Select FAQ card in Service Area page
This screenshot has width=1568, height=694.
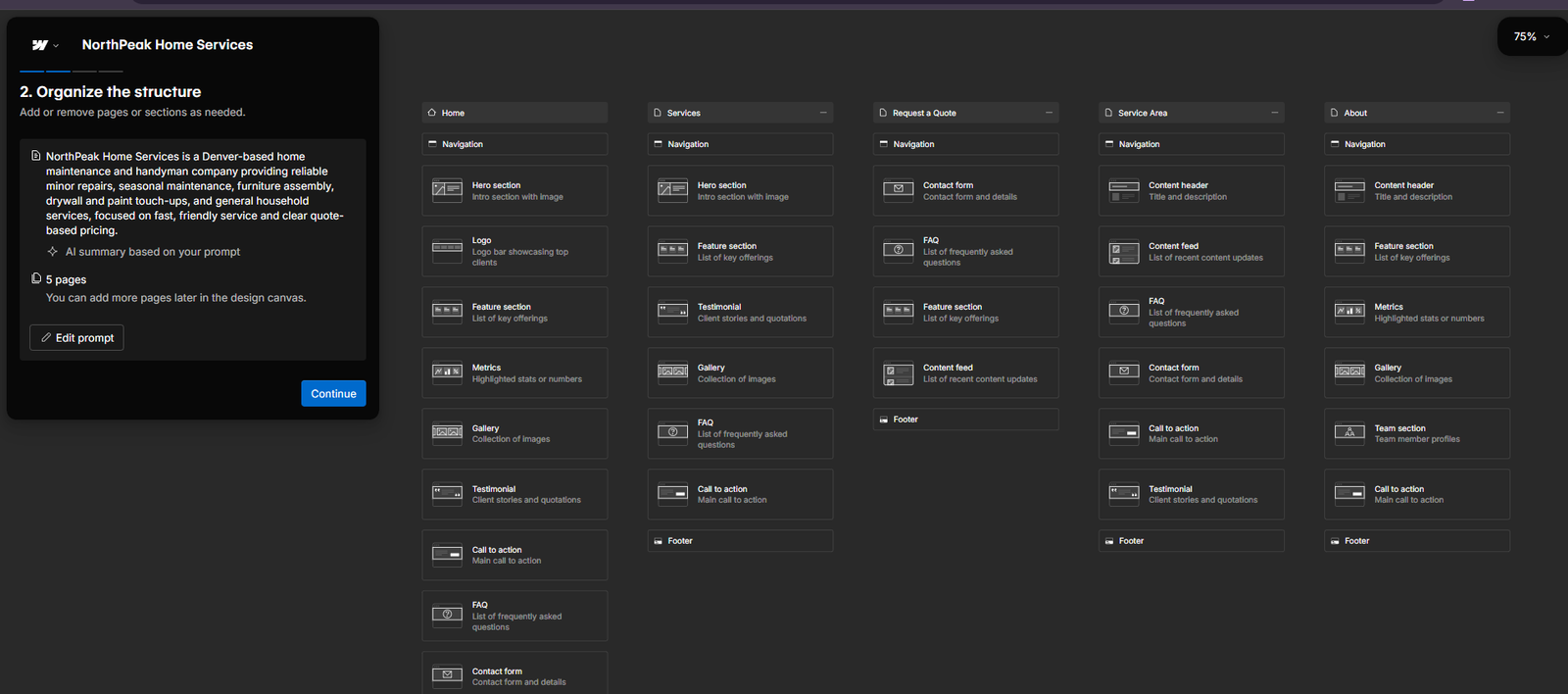(x=1191, y=312)
